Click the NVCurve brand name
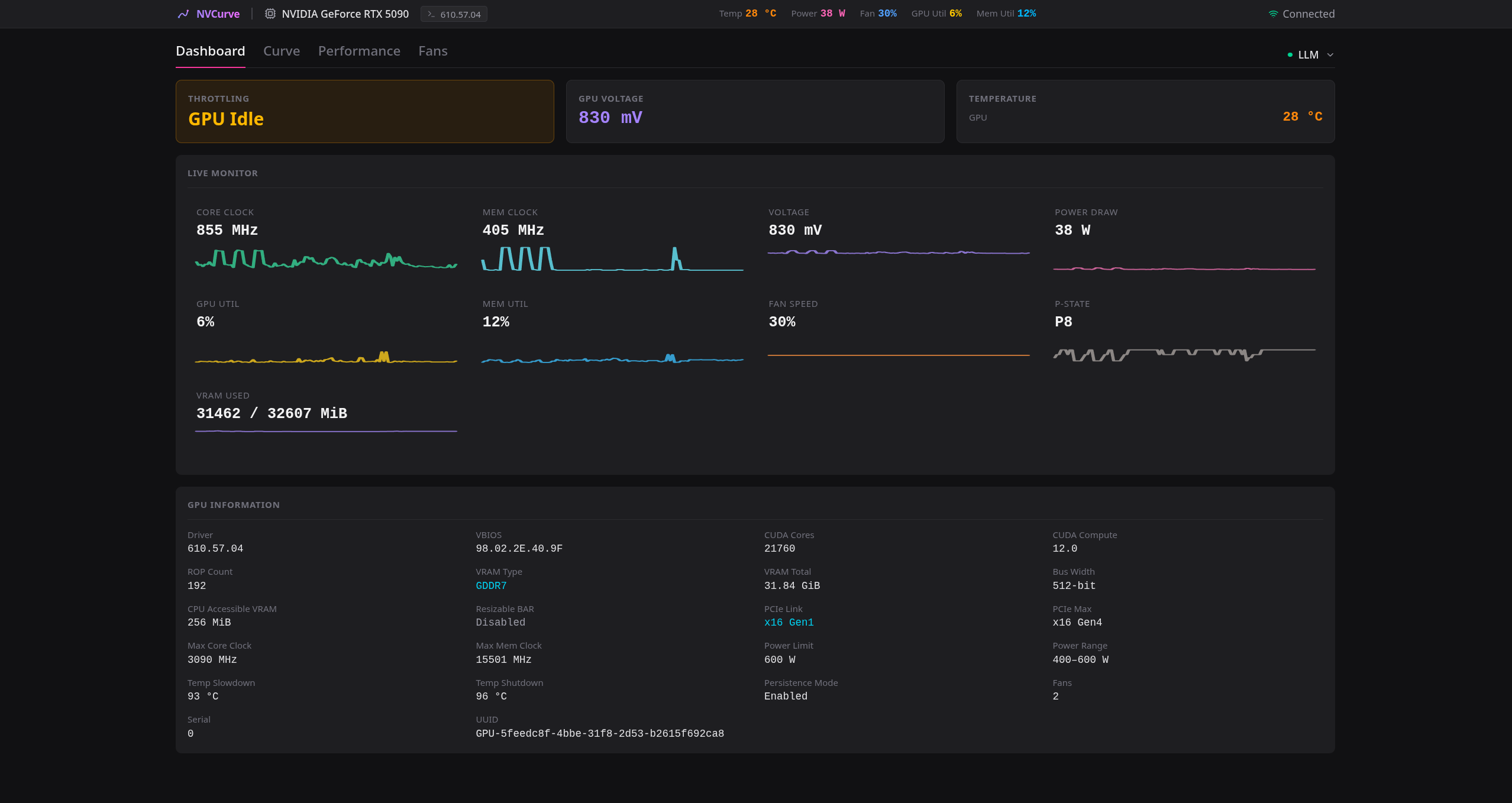This screenshot has height=803, width=1512. [218, 14]
